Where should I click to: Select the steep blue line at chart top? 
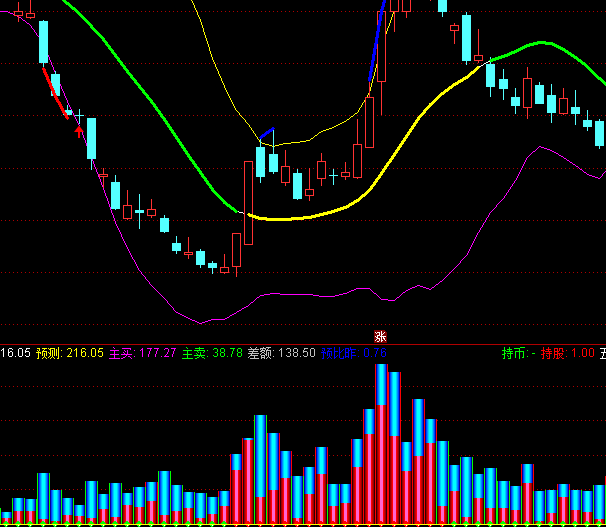pyautogui.click(x=378, y=50)
